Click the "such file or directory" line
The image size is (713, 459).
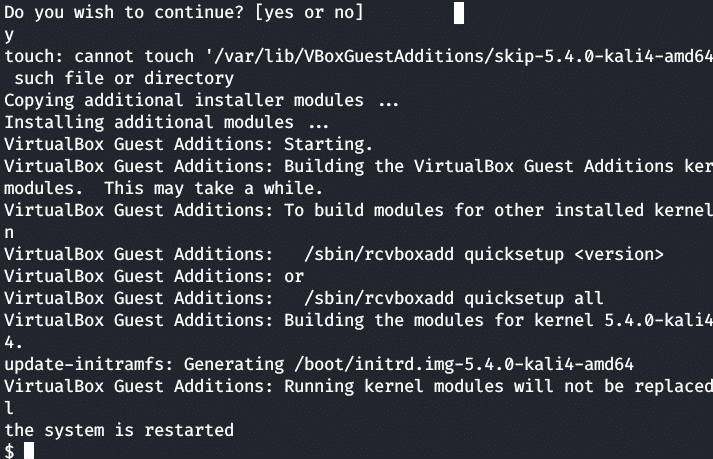(x=123, y=78)
